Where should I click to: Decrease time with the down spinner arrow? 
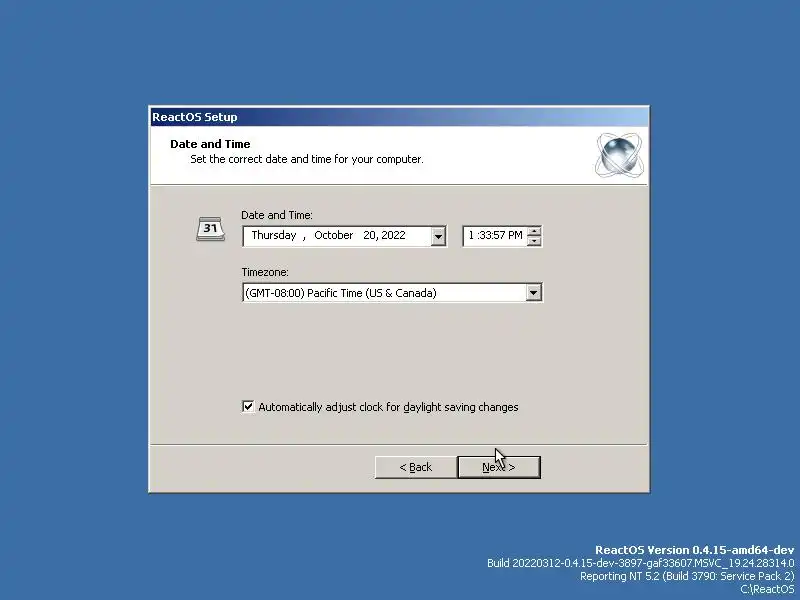pos(534,241)
